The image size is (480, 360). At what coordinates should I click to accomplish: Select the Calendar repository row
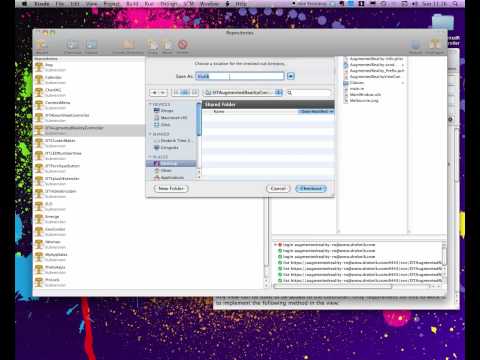coord(89,79)
